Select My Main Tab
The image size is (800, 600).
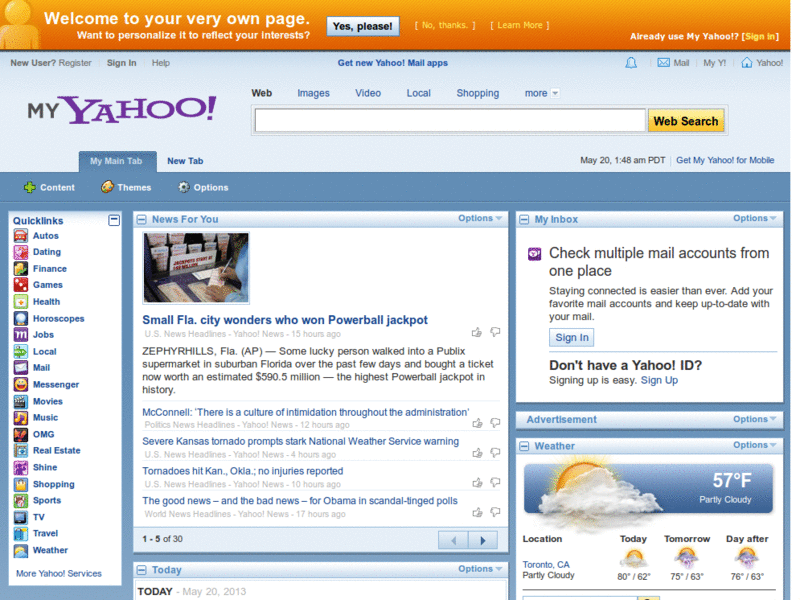(117, 161)
